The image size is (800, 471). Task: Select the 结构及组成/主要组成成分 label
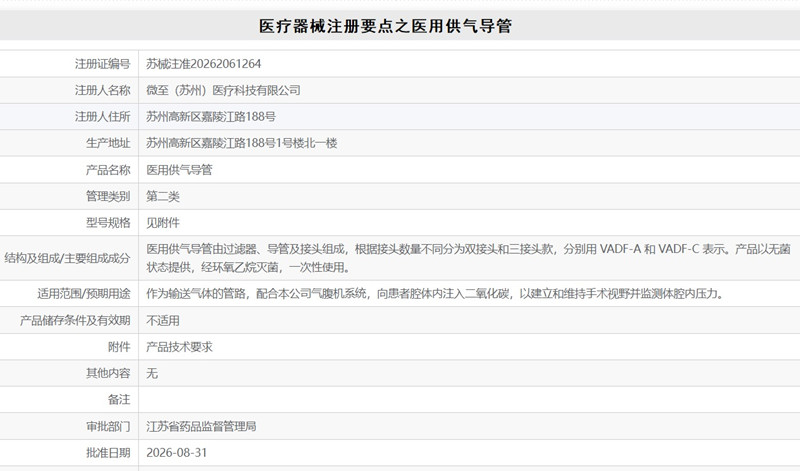(67, 258)
